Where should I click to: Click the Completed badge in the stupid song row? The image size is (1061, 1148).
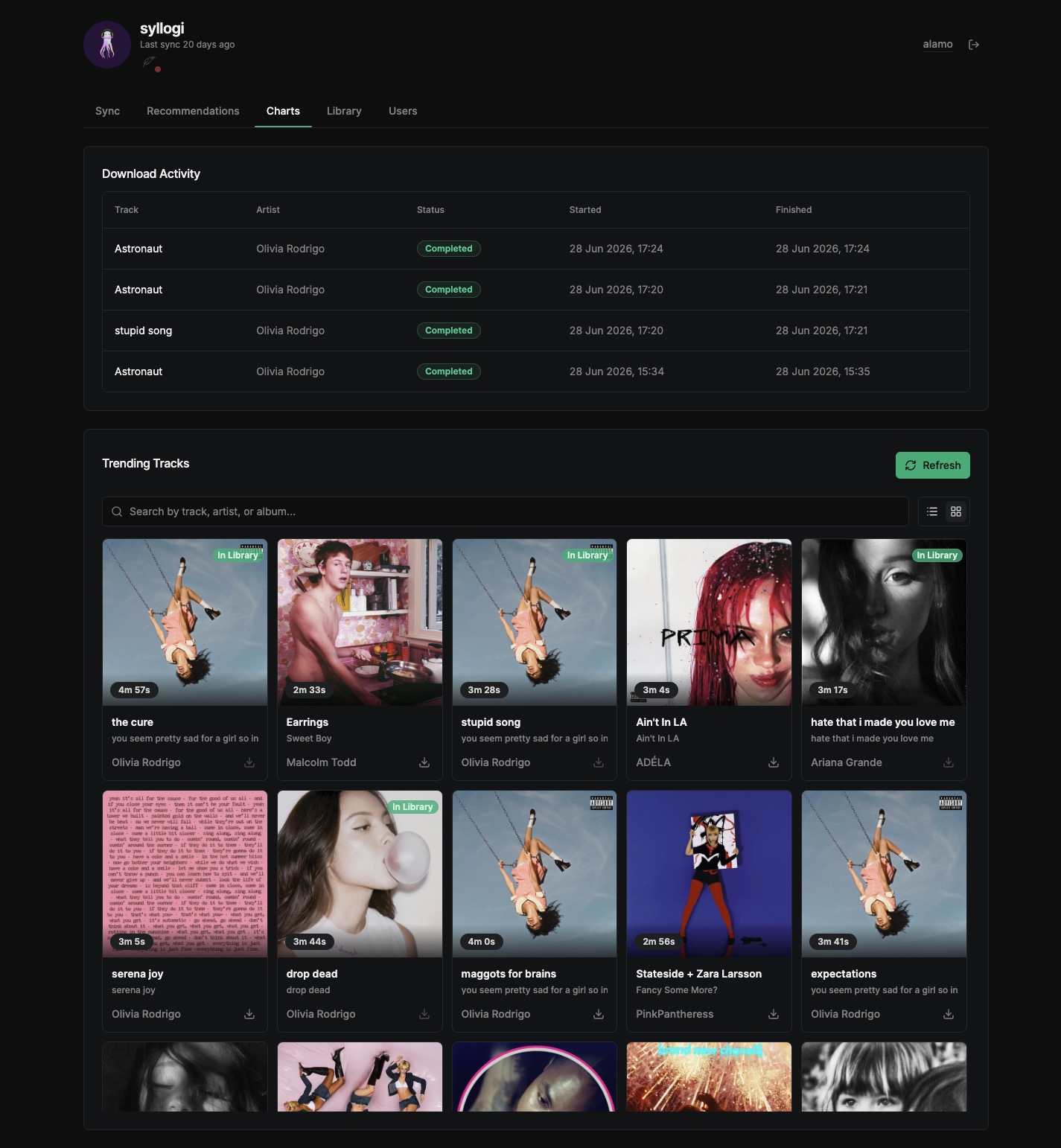tap(449, 331)
